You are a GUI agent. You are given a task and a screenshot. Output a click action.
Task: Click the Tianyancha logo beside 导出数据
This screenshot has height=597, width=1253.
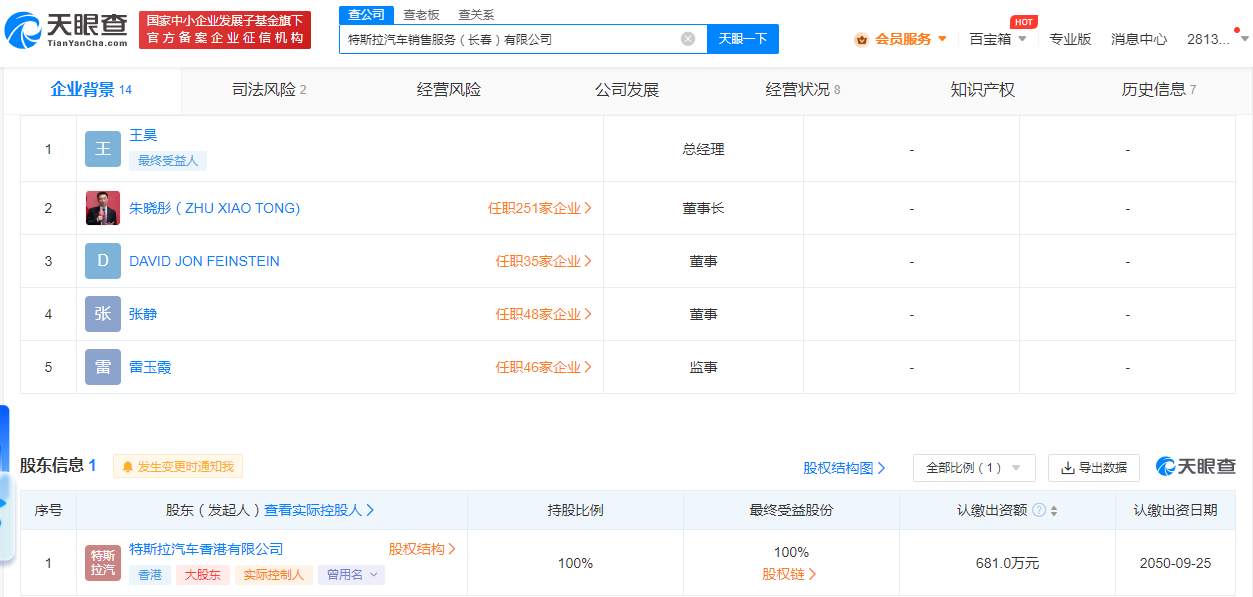[1195, 467]
